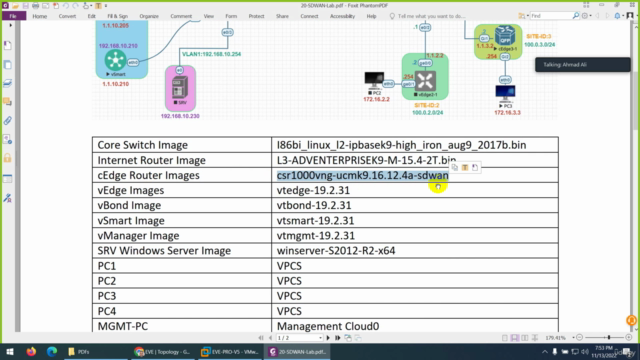Open the Accessibility ribbon tab
The image size is (640, 360).
[342, 16]
